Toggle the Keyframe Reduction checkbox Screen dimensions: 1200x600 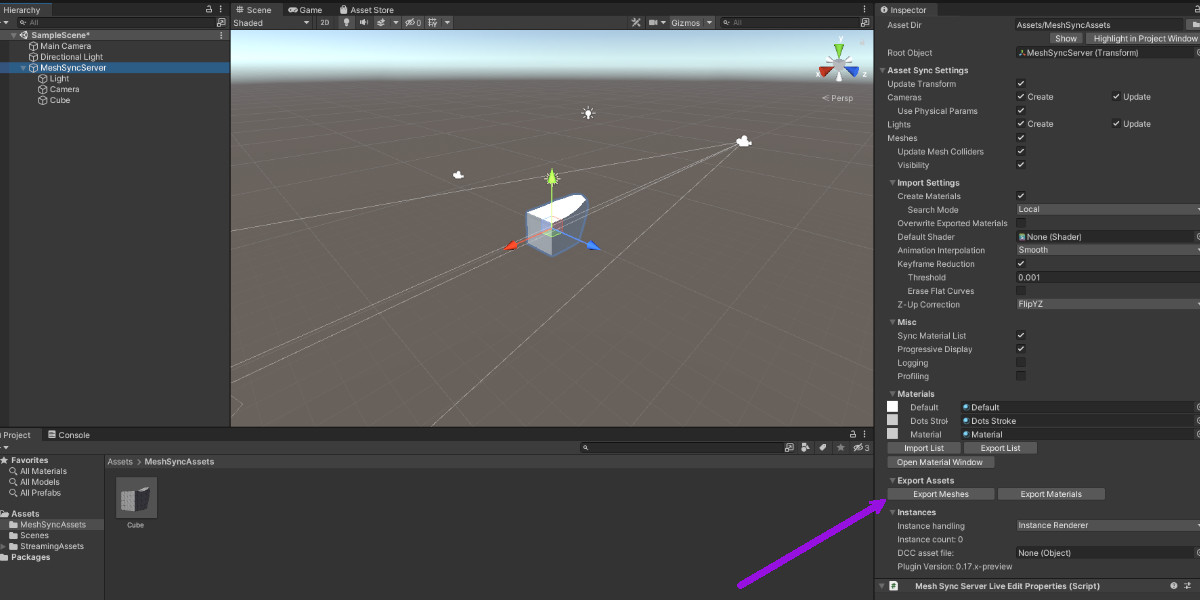click(x=1021, y=264)
